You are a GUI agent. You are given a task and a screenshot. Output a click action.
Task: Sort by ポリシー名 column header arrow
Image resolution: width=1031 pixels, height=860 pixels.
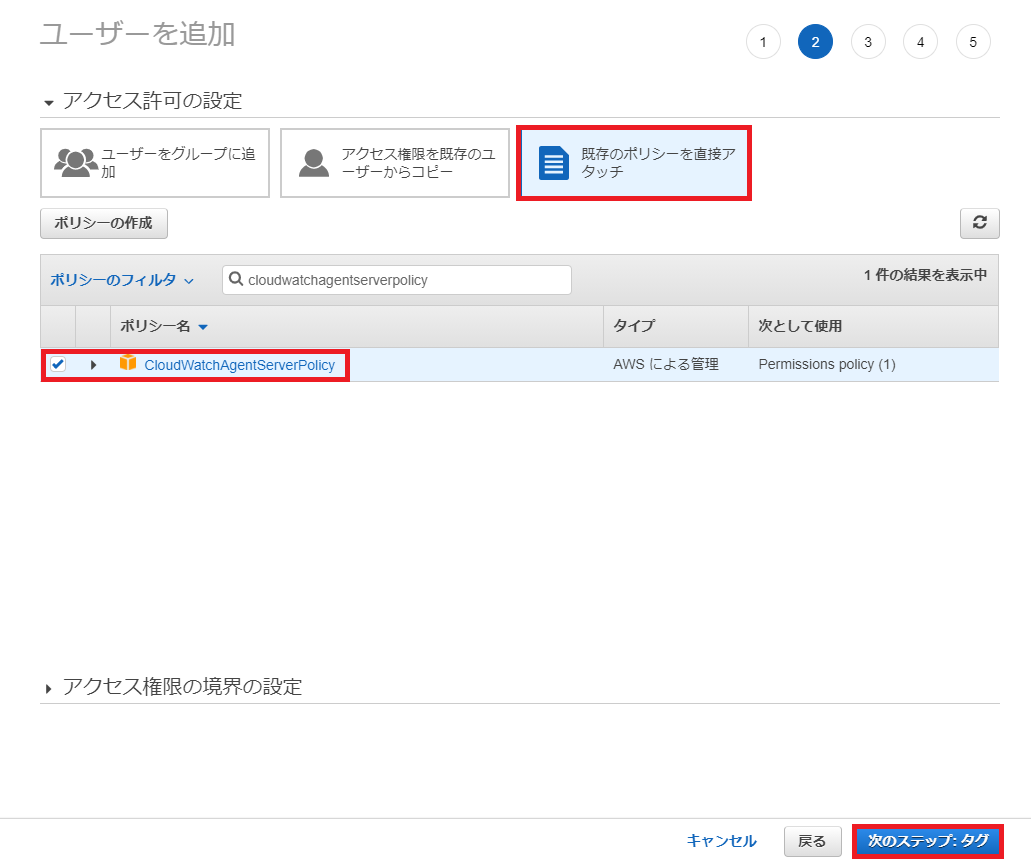203,327
